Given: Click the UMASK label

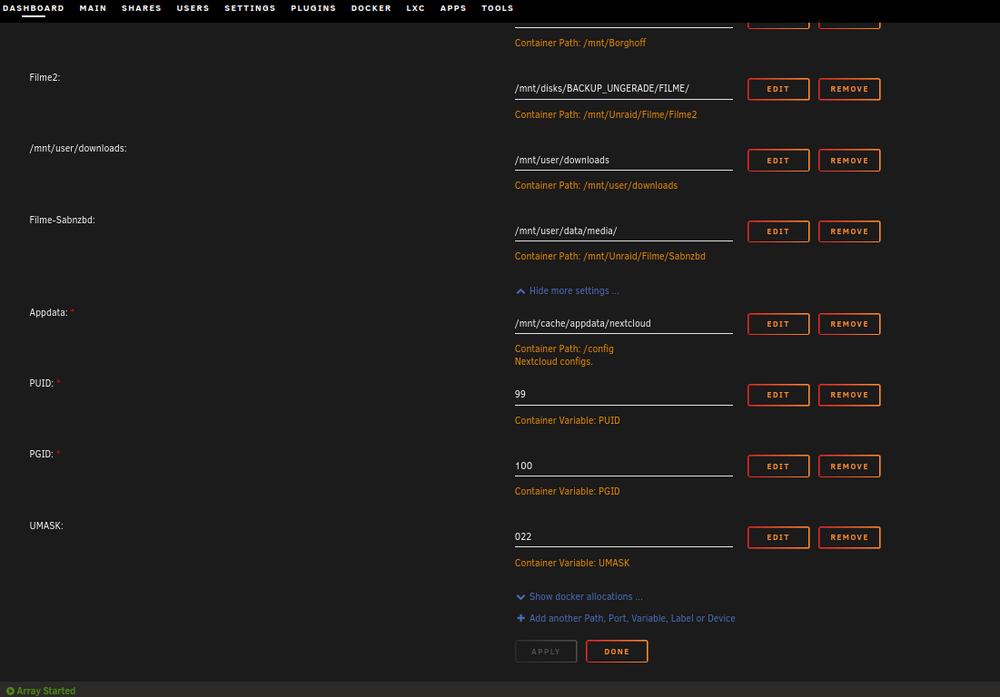Looking at the screenshot, I should click(x=46, y=526).
